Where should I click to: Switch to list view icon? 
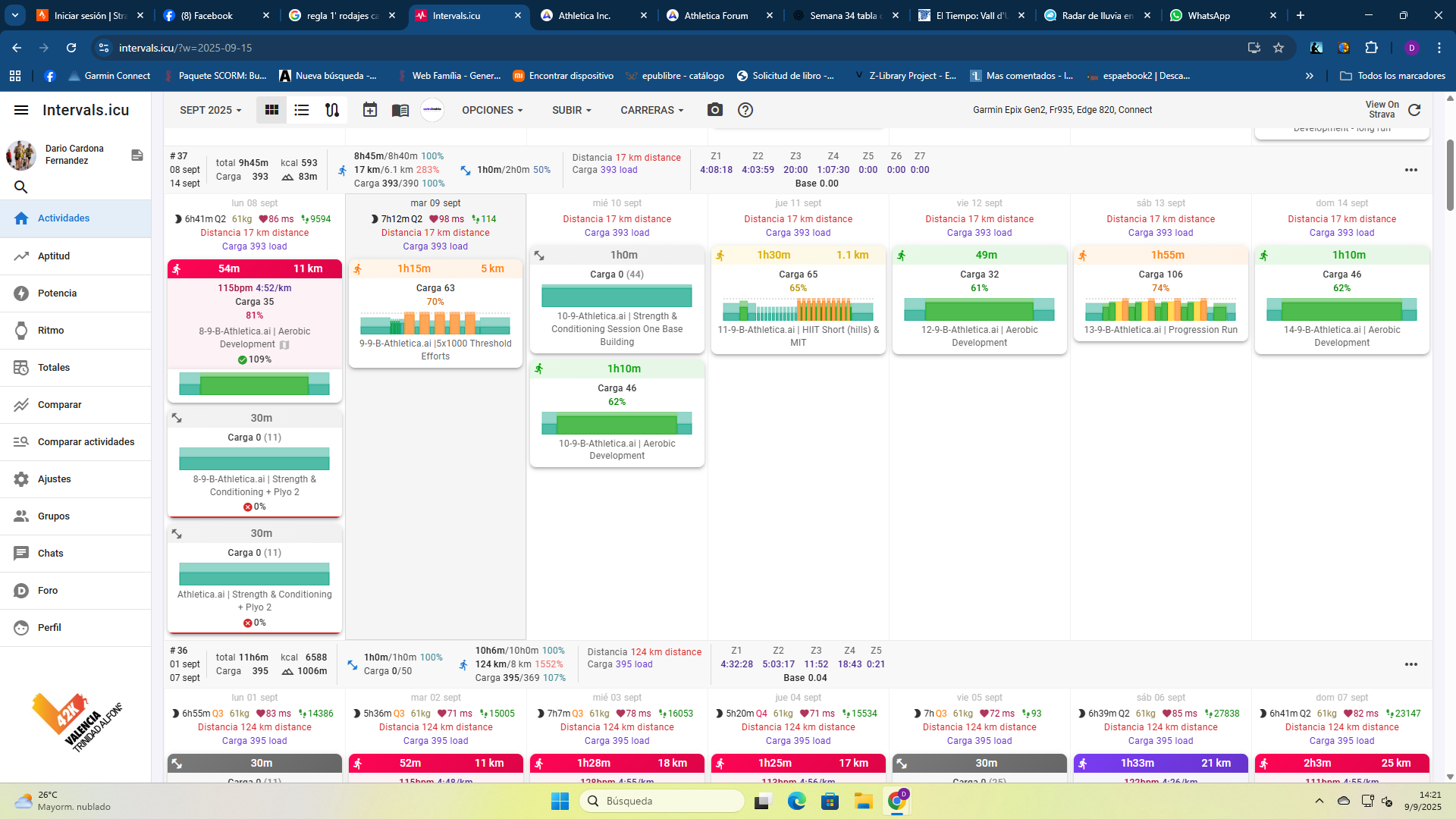pos(302,110)
